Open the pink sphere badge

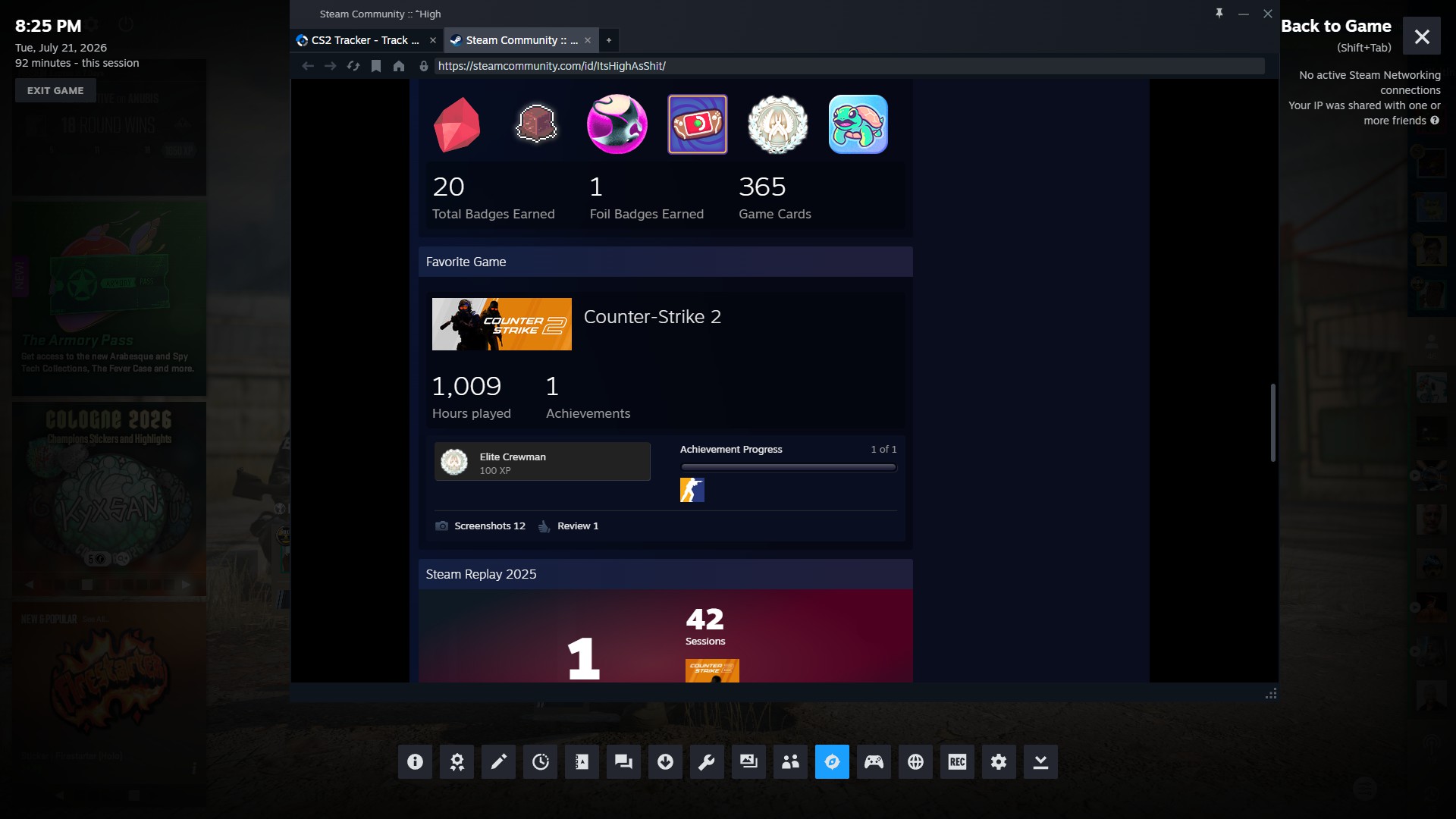pyautogui.click(x=617, y=124)
